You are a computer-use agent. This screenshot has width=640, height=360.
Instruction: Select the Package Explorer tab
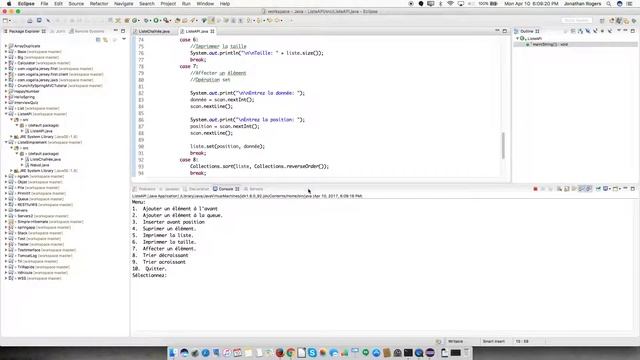coord(24,31)
